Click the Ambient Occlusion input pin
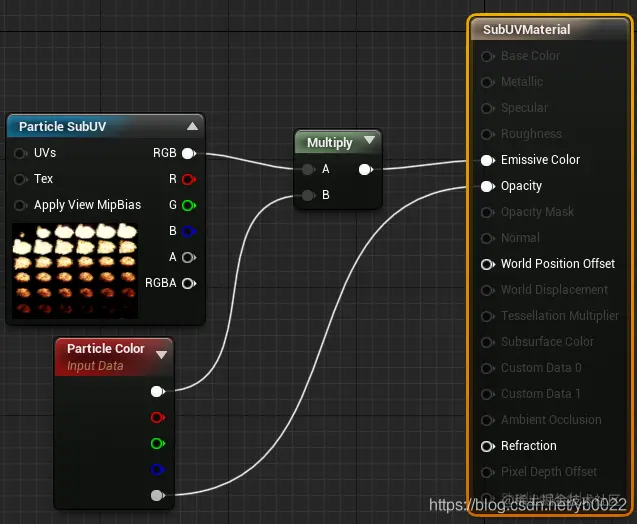This screenshot has width=637, height=524. point(488,420)
